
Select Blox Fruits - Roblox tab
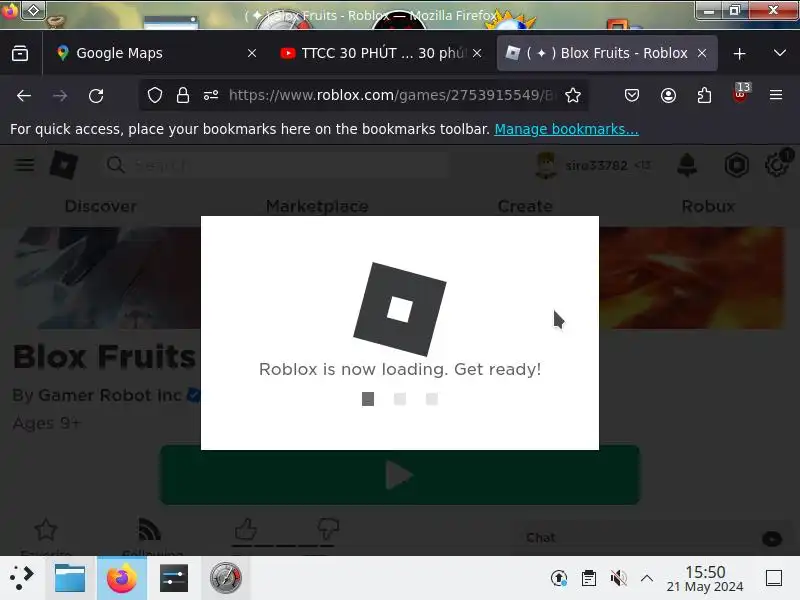point(607,53)
